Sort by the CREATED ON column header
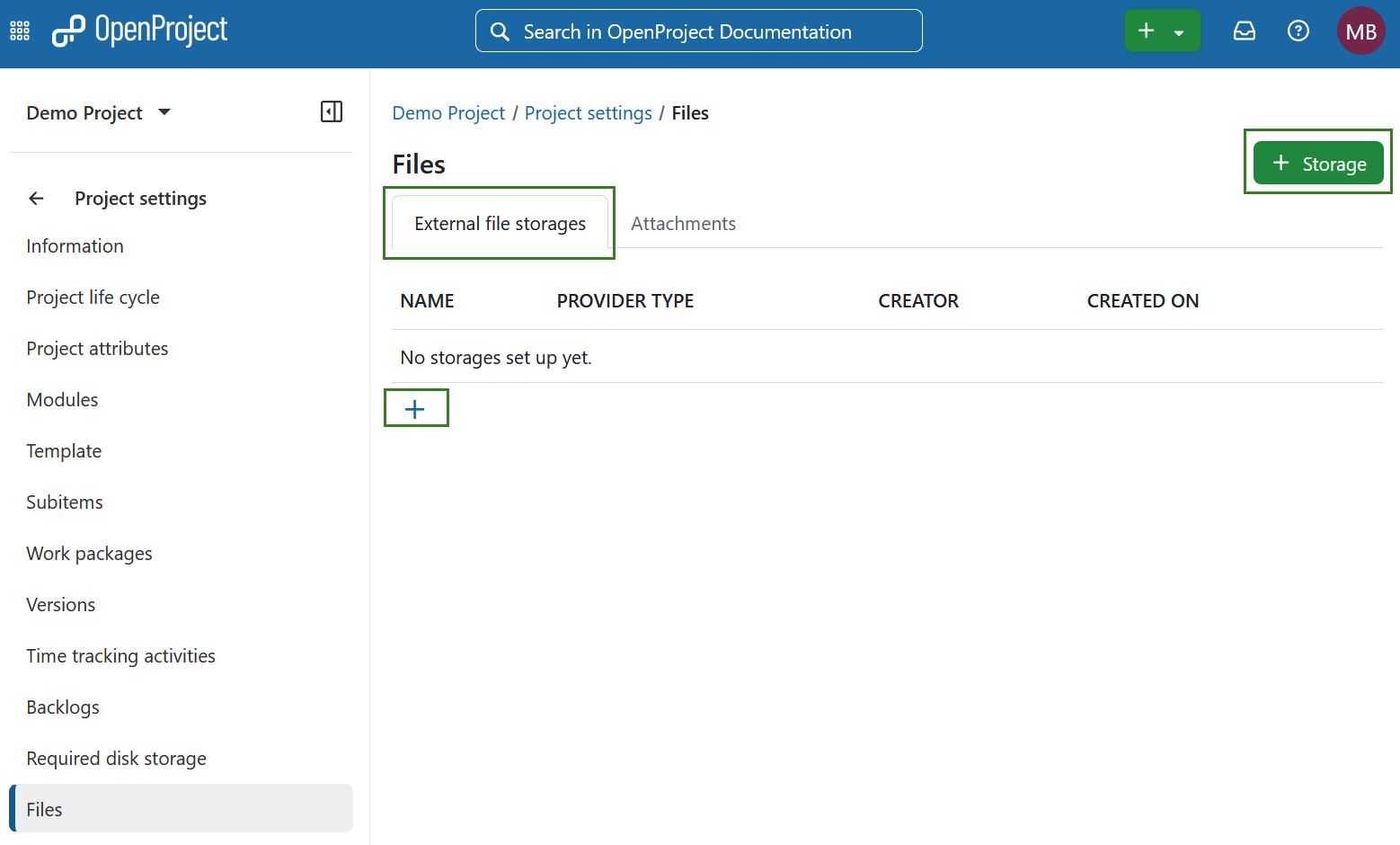The height and width of the screenshot is (845, 1400). [x=1143, y=300]
